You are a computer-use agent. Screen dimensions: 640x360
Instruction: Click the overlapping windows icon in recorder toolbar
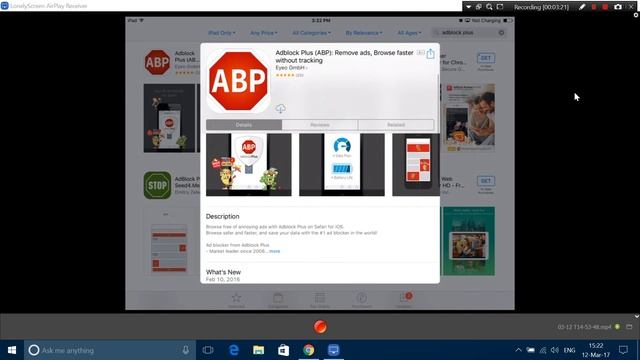pyautogui.click(x=478, y=7)
